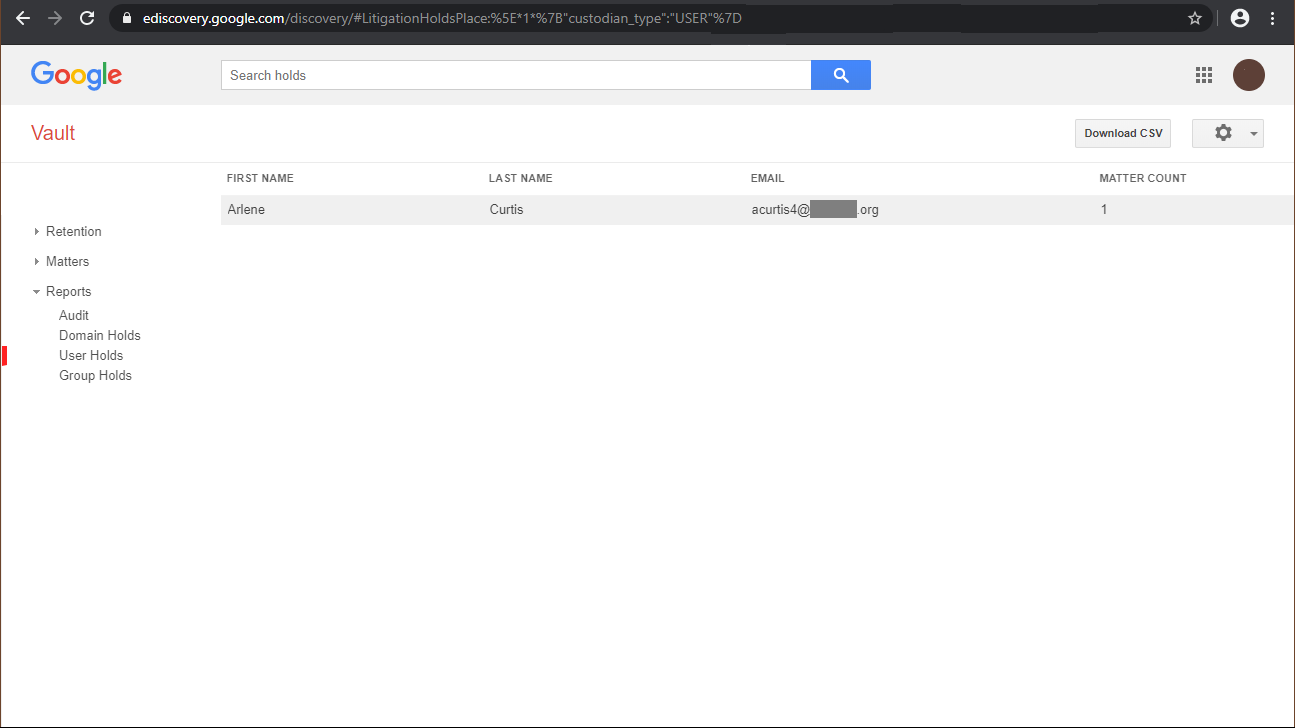Click the blue search magnifier button

point(840,75)
